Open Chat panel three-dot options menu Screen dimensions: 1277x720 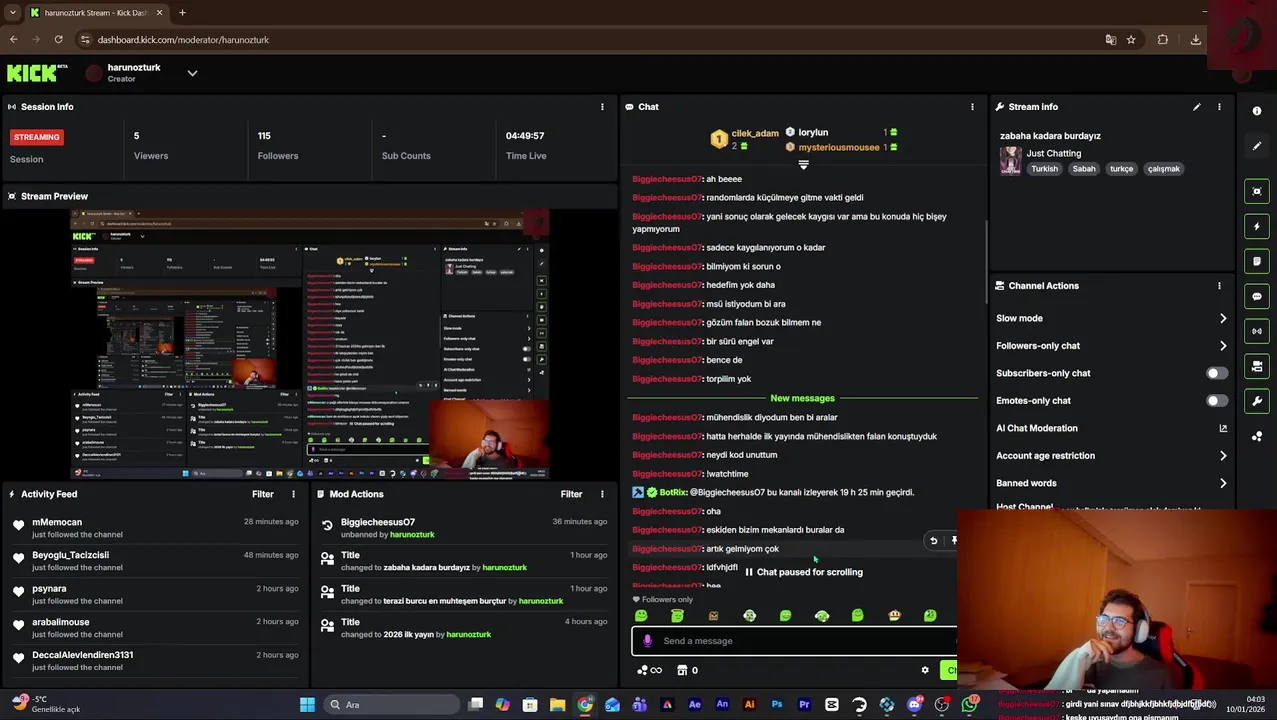(972, 107)
